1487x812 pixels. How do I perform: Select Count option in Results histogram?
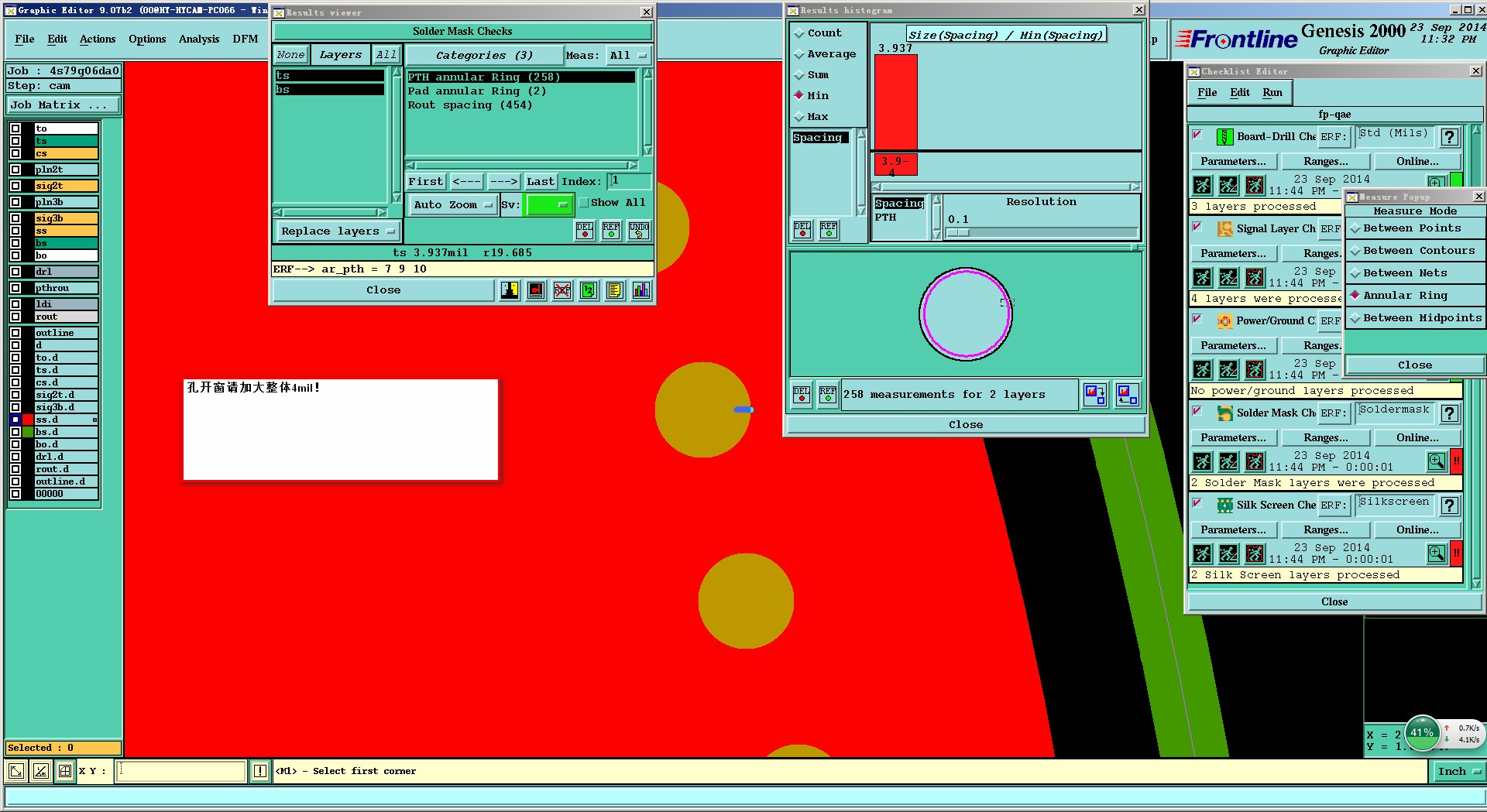pos(800,33)
